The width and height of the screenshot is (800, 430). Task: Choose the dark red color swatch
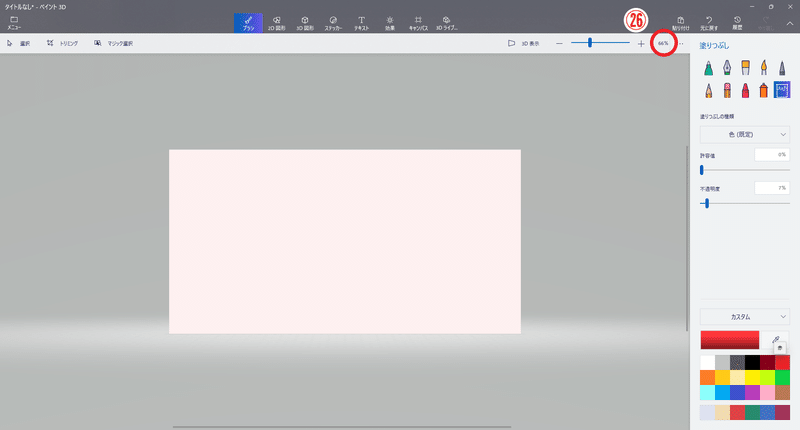pos(767,363)
